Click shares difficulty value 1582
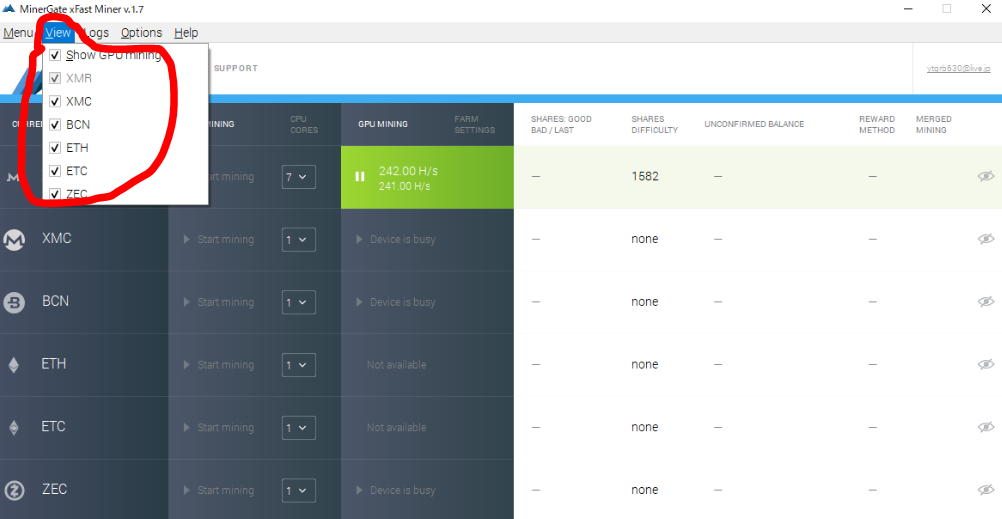1002x519 pixels. coord(645,176)
